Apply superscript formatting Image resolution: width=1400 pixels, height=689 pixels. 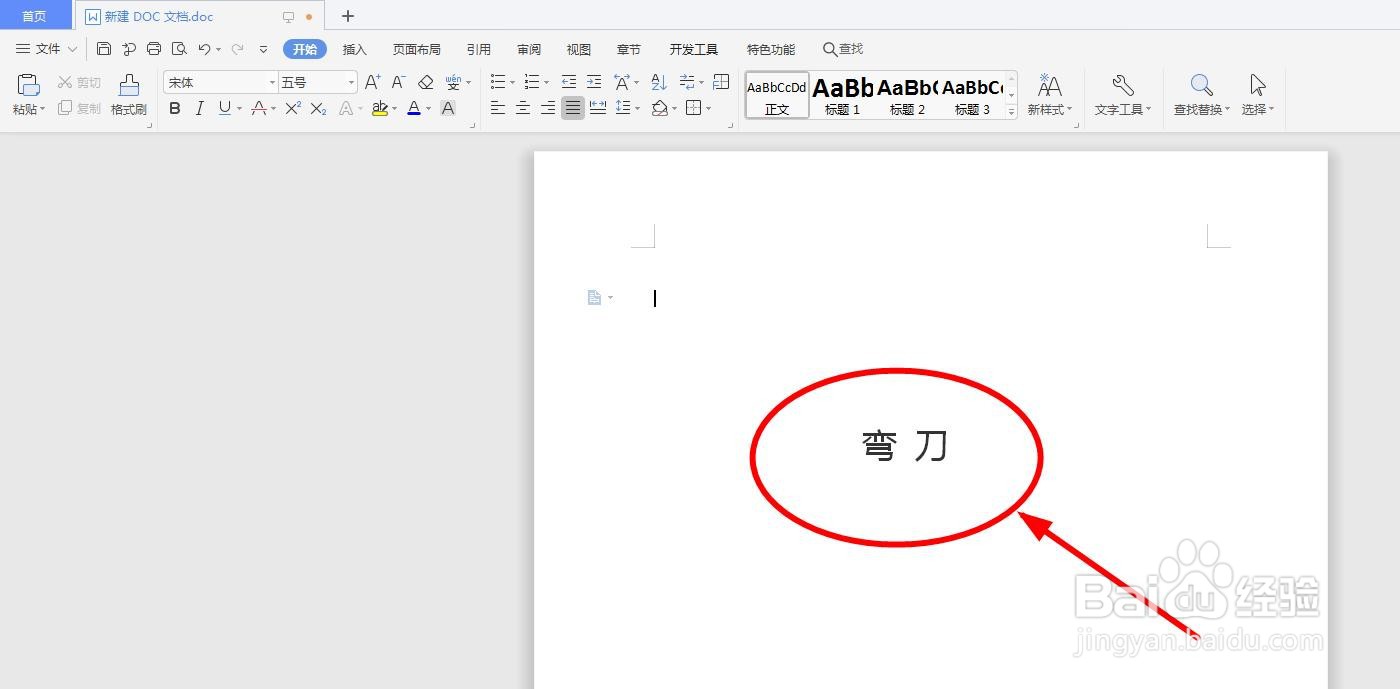(x=292, y=108)
